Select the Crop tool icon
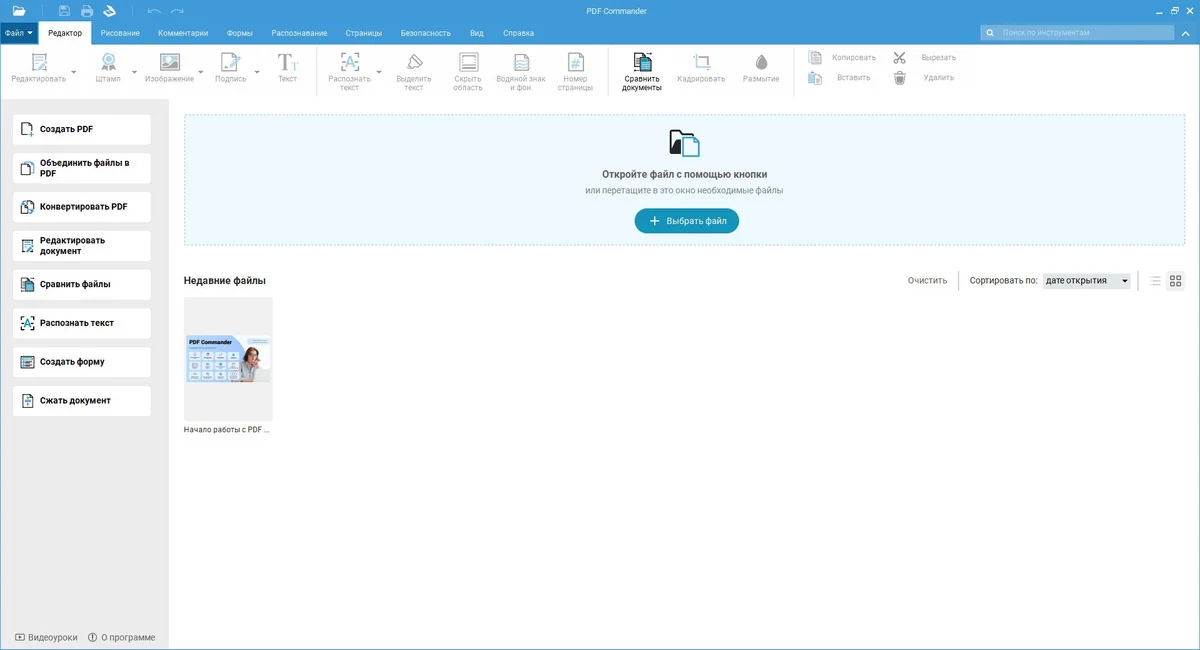 (701, 64)
